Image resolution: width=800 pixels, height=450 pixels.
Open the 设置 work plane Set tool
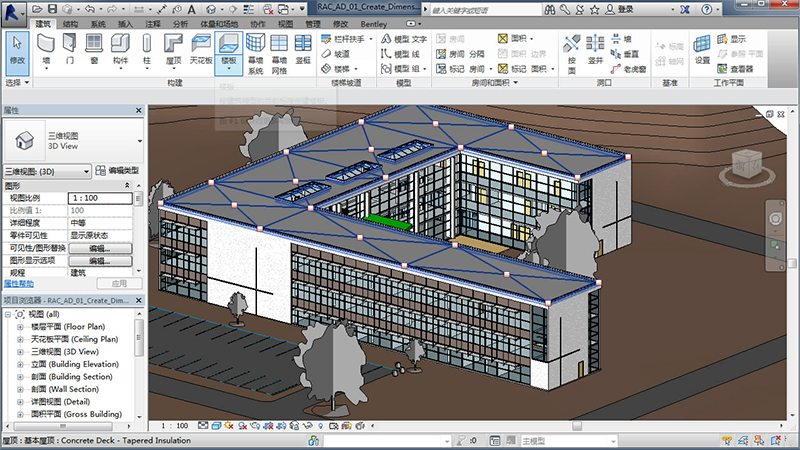coord(702,49)
